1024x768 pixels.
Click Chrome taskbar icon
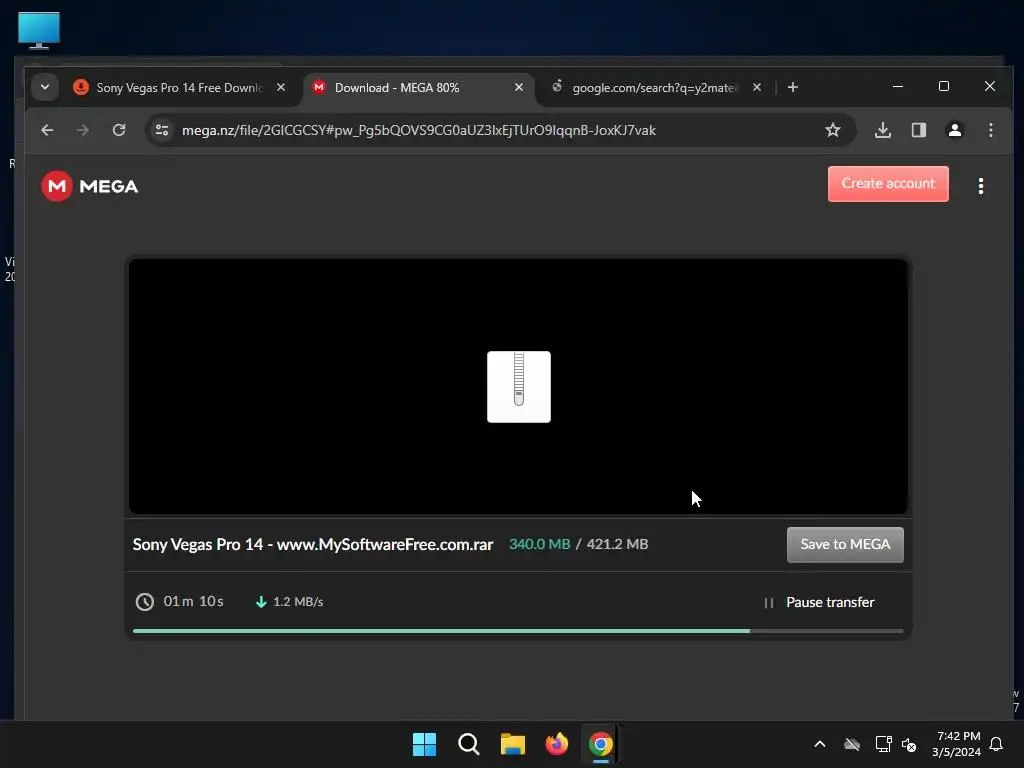pyautogui.click(x=601, y=744)
